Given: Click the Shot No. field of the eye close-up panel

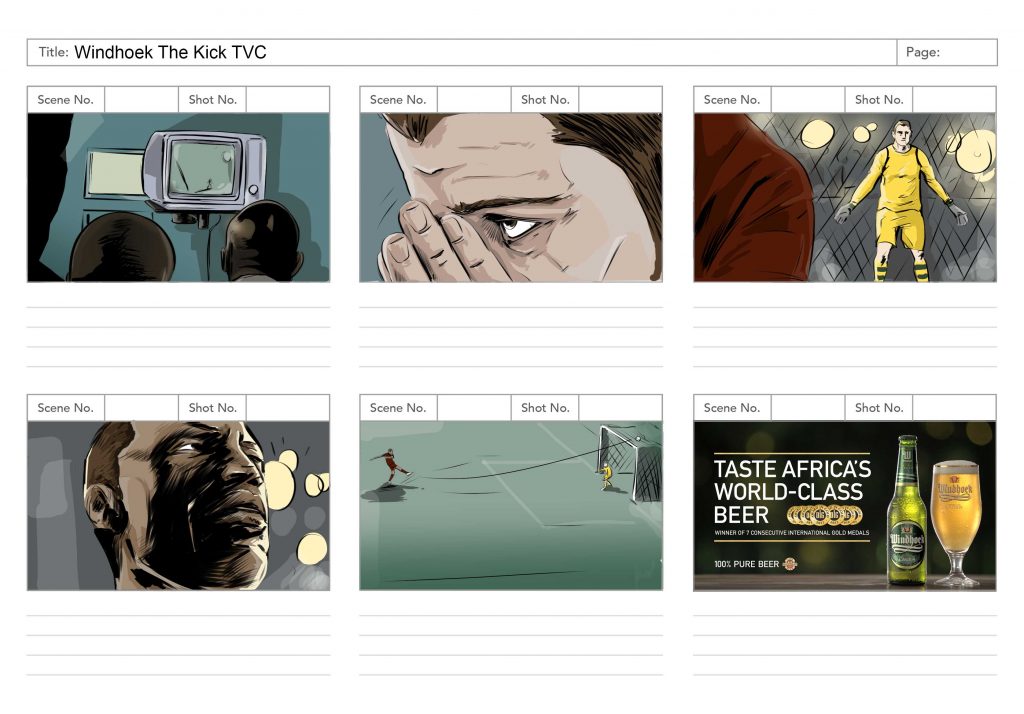Looking at the screenshot, I should point(620,100).
